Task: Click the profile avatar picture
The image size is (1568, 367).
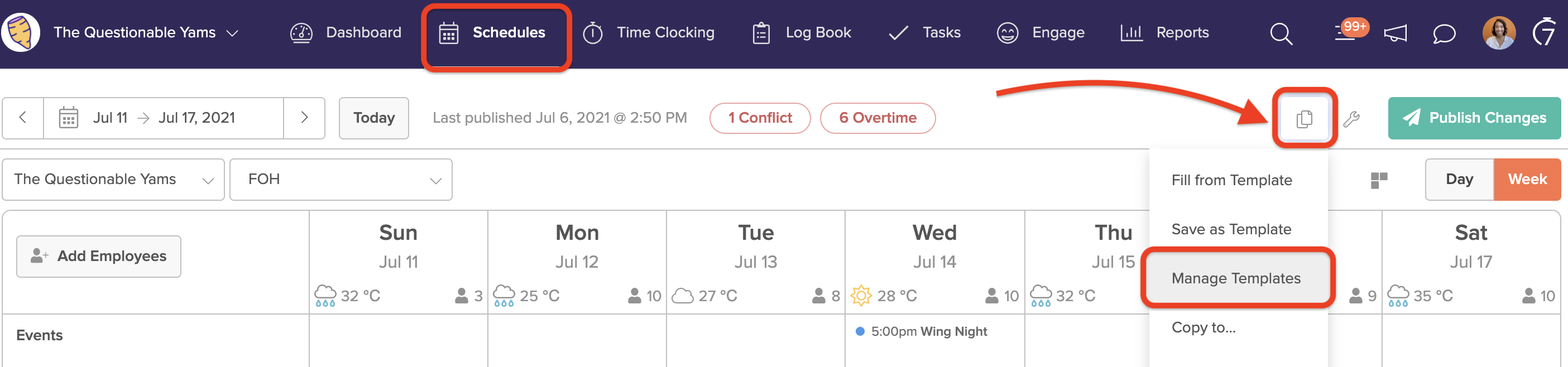Action: coord(1499,33)
